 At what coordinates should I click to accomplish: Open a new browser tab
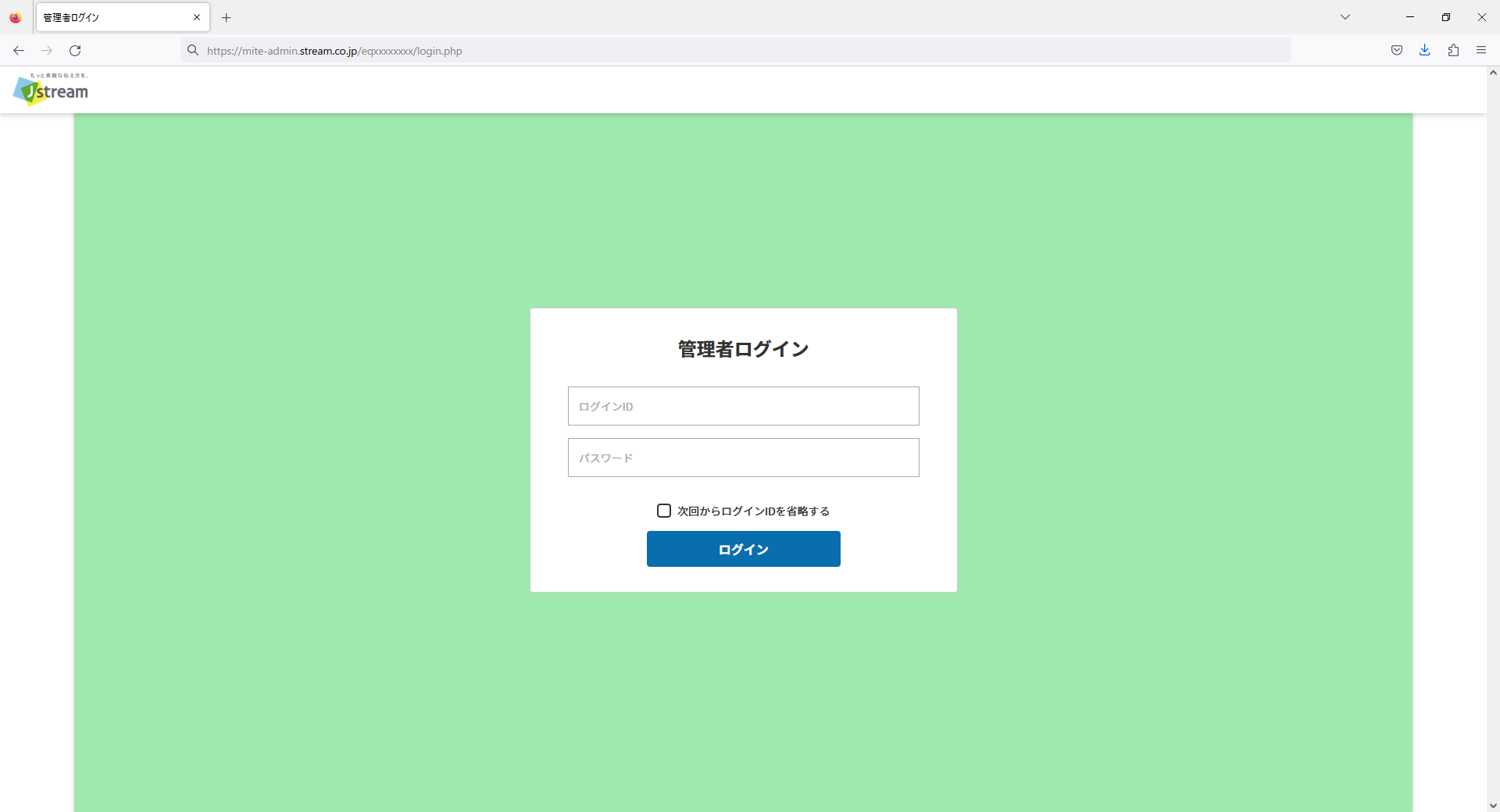click(x=227, y=17)
